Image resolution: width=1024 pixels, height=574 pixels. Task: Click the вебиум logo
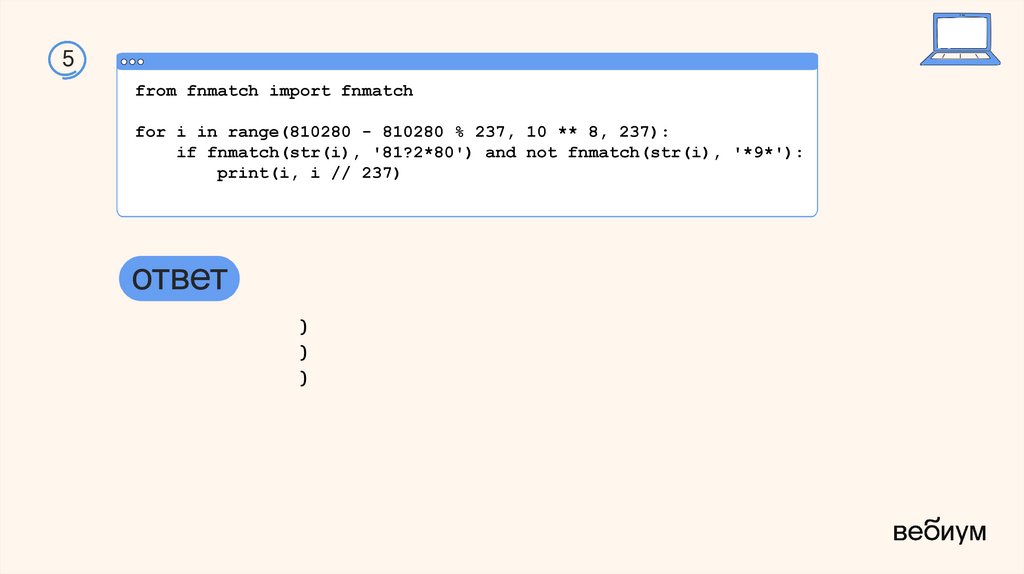[x=939, y=531]
